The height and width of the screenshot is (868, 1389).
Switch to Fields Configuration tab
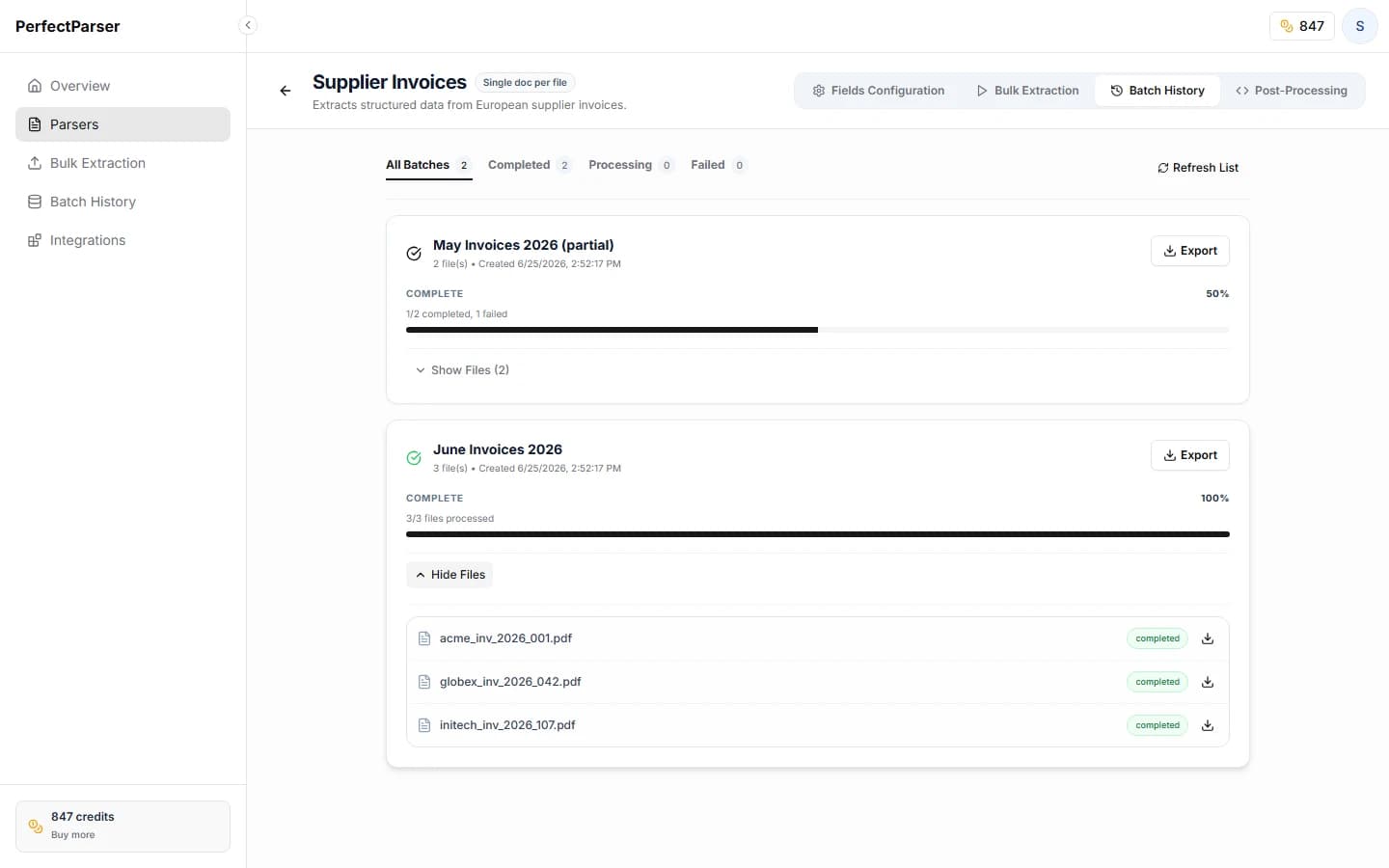[879, 91]
